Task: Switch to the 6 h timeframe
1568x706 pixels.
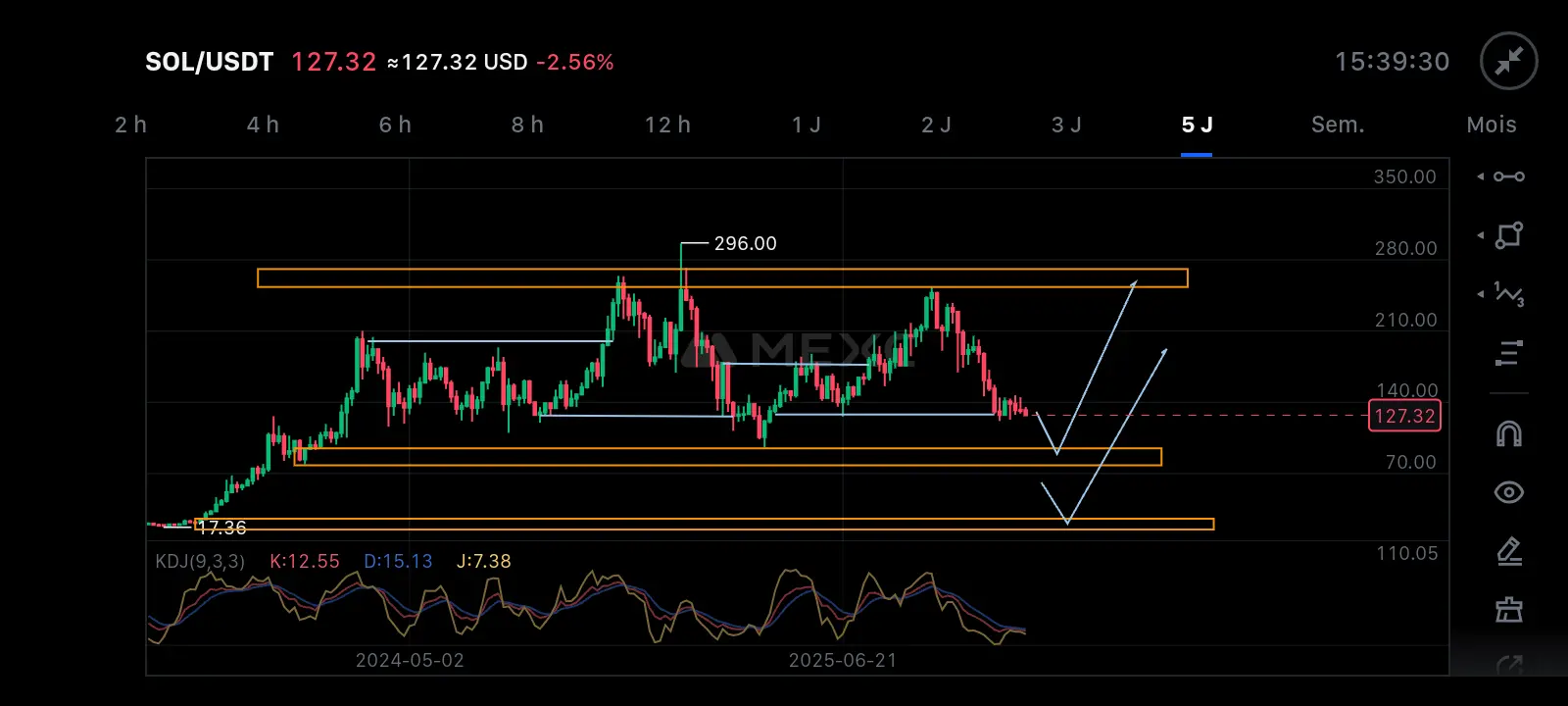Action: [x=395, y=125]
